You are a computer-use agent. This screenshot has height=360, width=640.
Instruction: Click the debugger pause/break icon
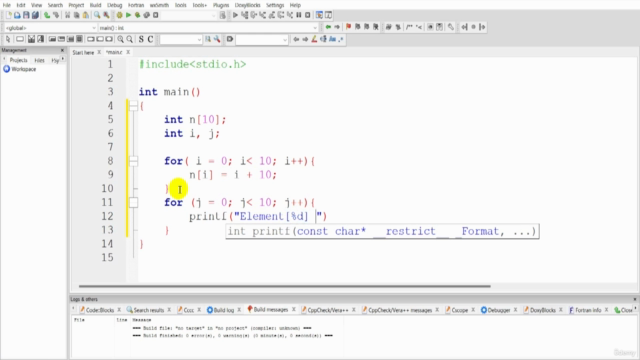click(x=299, y=15)
